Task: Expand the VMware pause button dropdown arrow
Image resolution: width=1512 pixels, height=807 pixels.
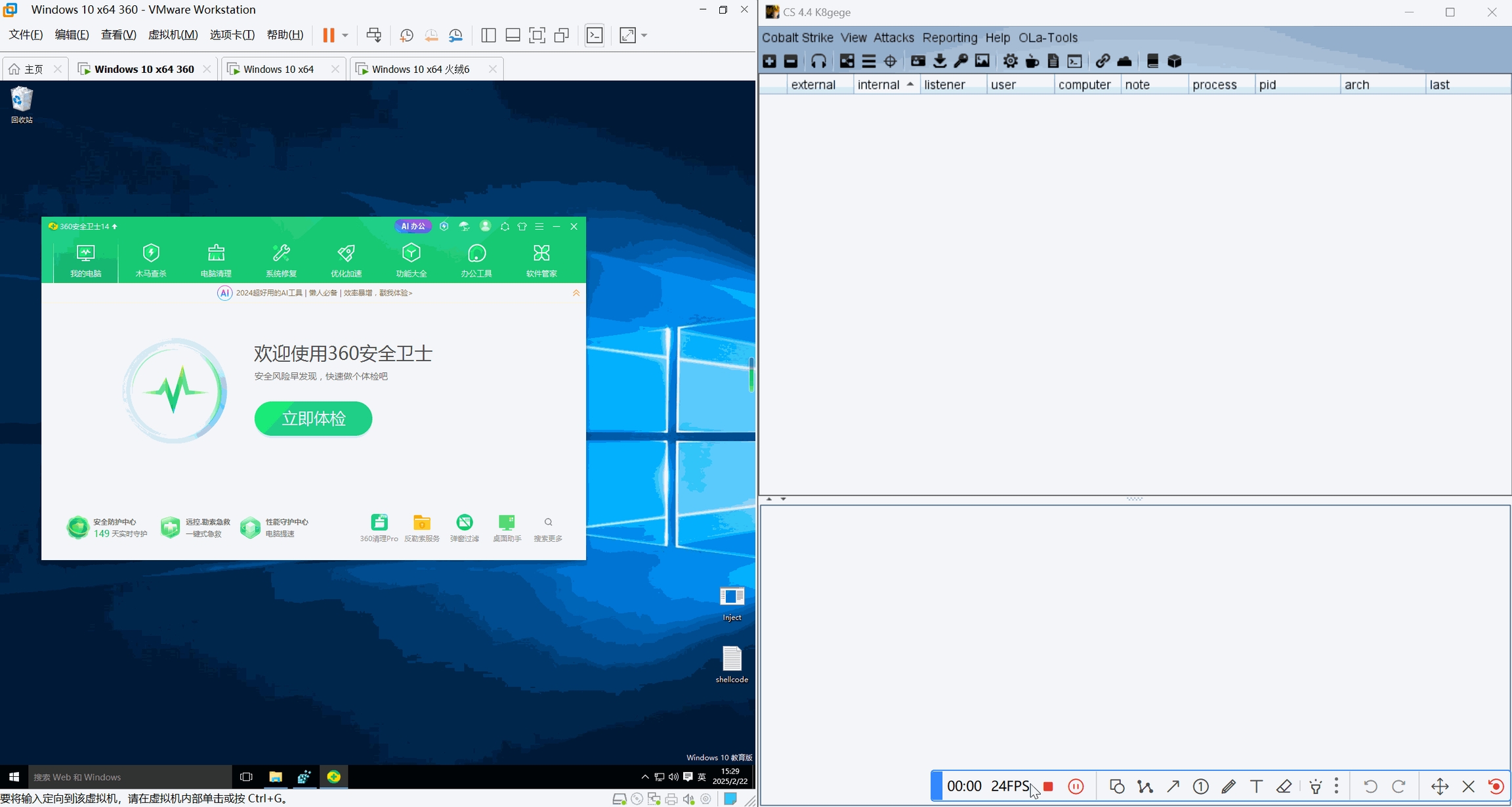Action: pos(345,35)
